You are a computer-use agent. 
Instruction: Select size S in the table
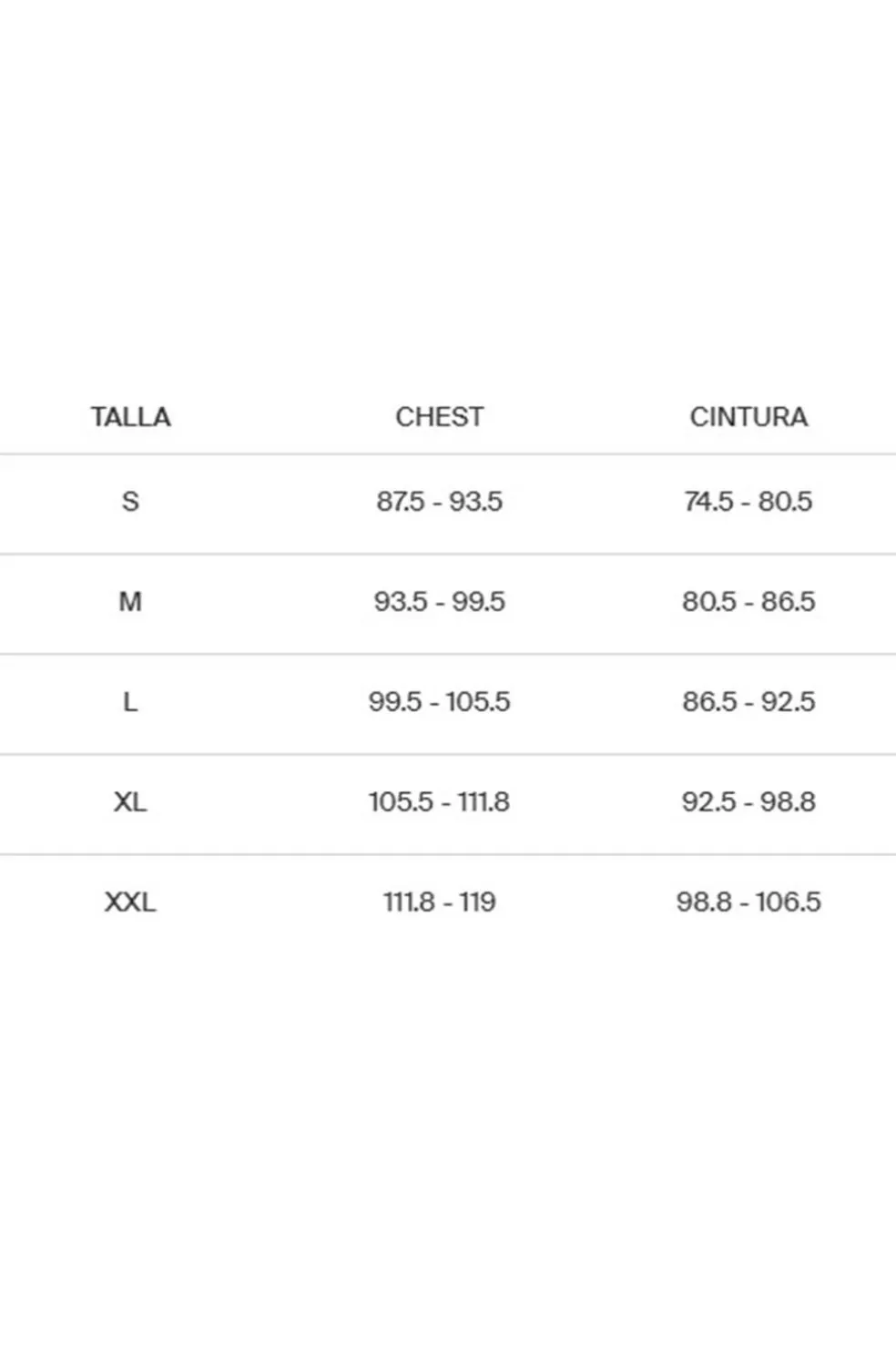click(x=130, y=501)
